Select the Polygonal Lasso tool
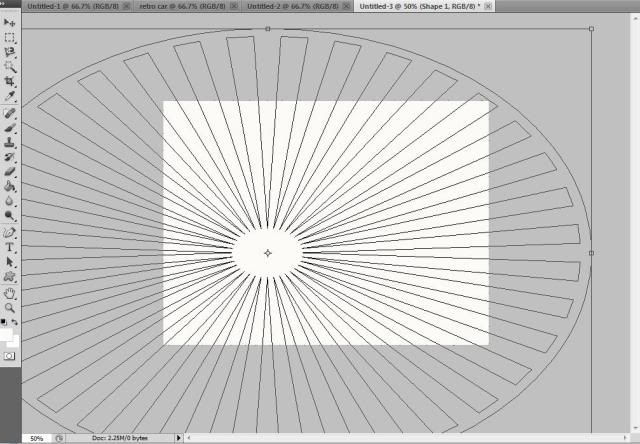This screenshot has width=640, height=444. pos(9,52)
